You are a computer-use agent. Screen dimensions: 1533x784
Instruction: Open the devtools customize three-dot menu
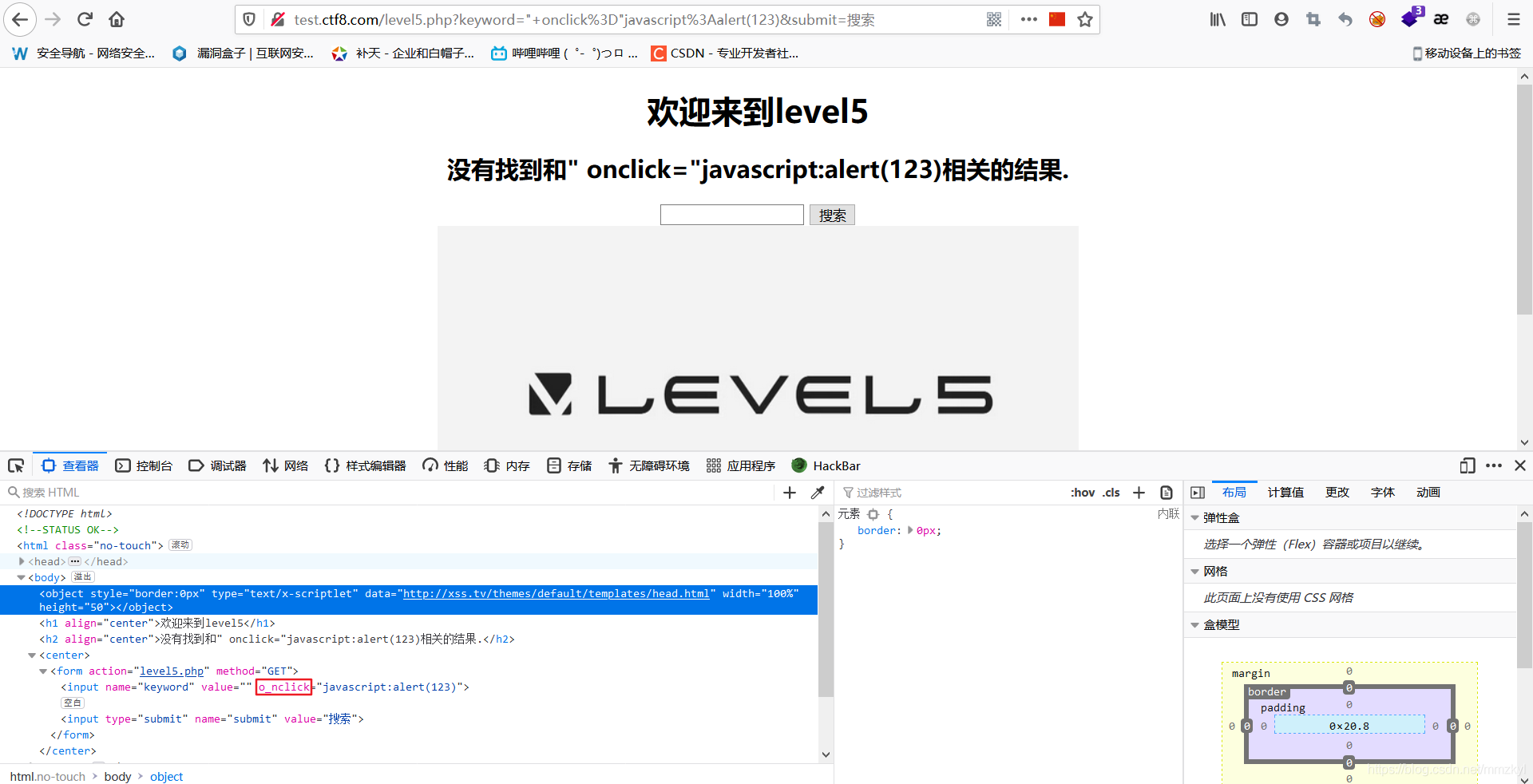pos(1494,465)
